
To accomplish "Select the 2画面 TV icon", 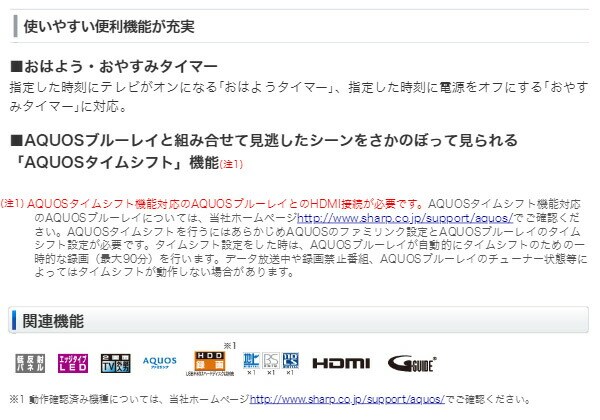I will coord(116,363).
